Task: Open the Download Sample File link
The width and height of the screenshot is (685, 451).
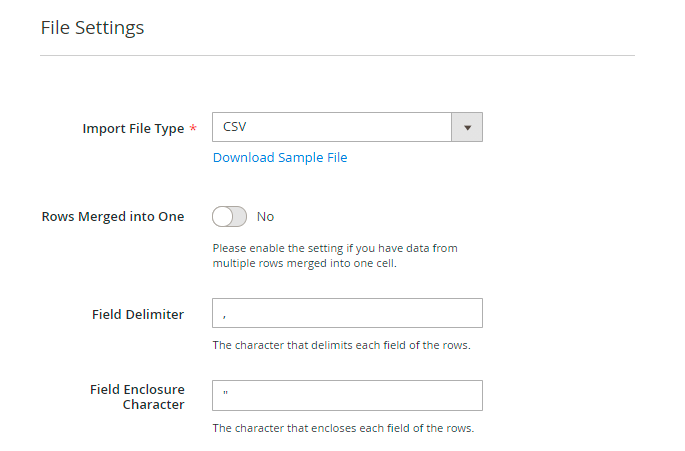Action: pos(280,157)
